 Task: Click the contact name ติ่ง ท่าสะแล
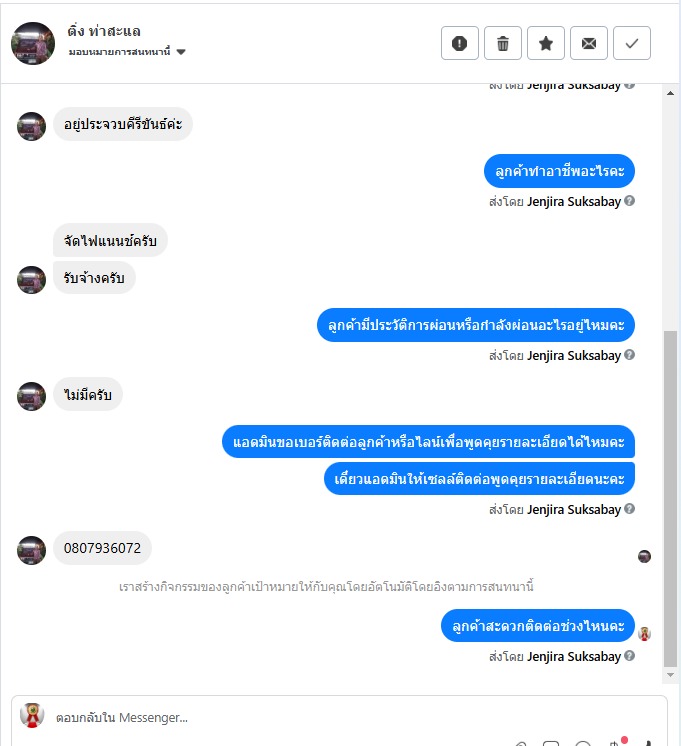tap(104, 31)
